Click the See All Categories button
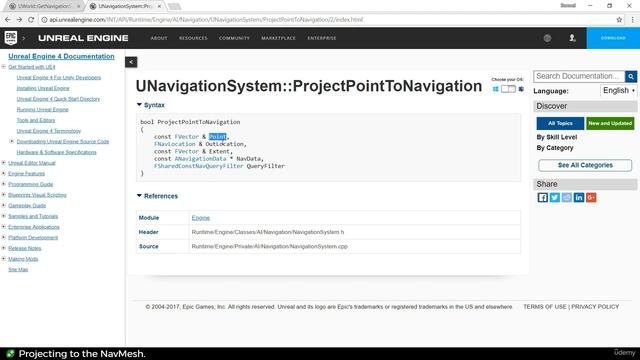The image size is (640, 360). tap(585, 165)
